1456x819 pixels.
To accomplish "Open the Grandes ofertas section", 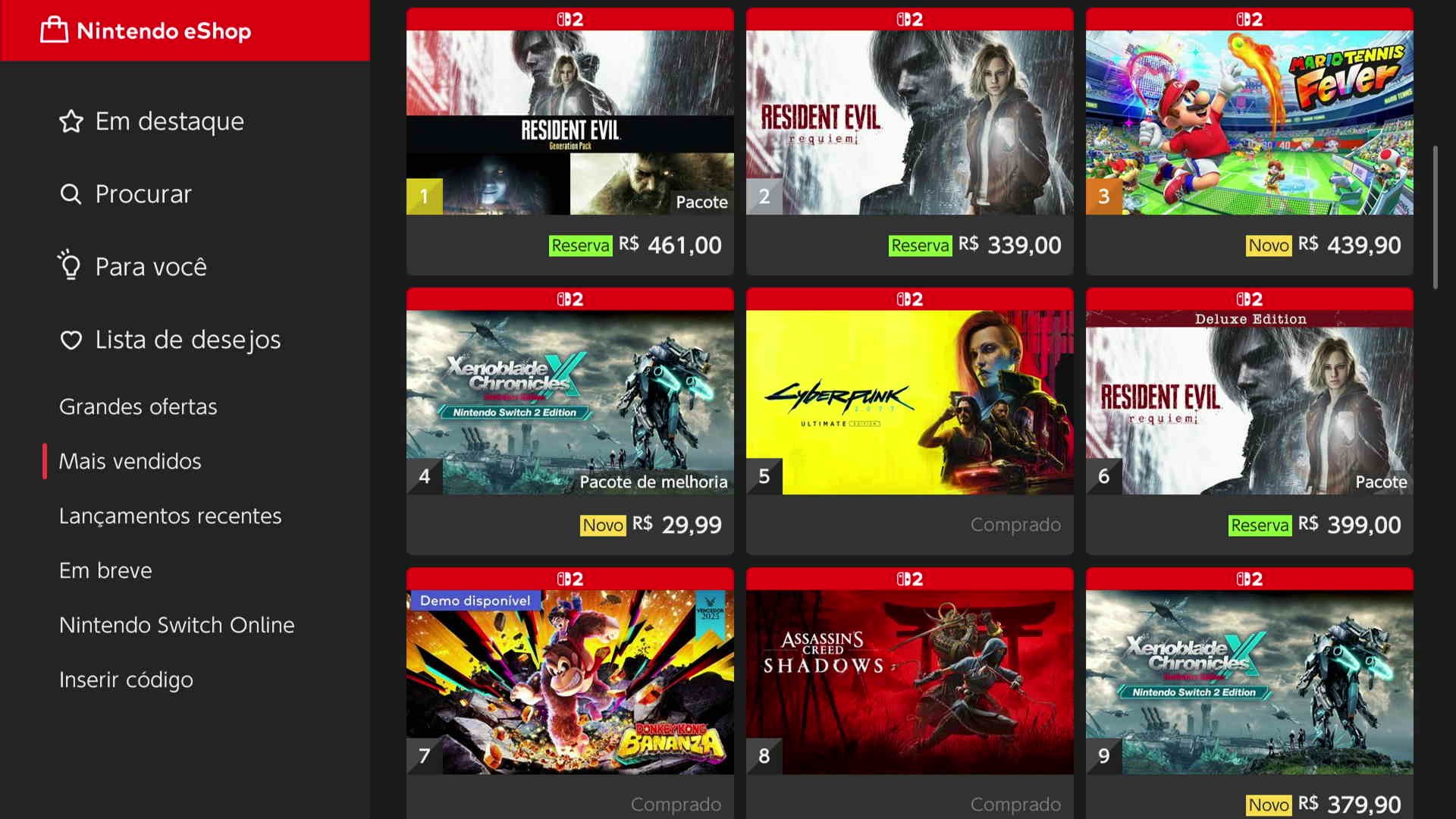I will pos(138,406).
